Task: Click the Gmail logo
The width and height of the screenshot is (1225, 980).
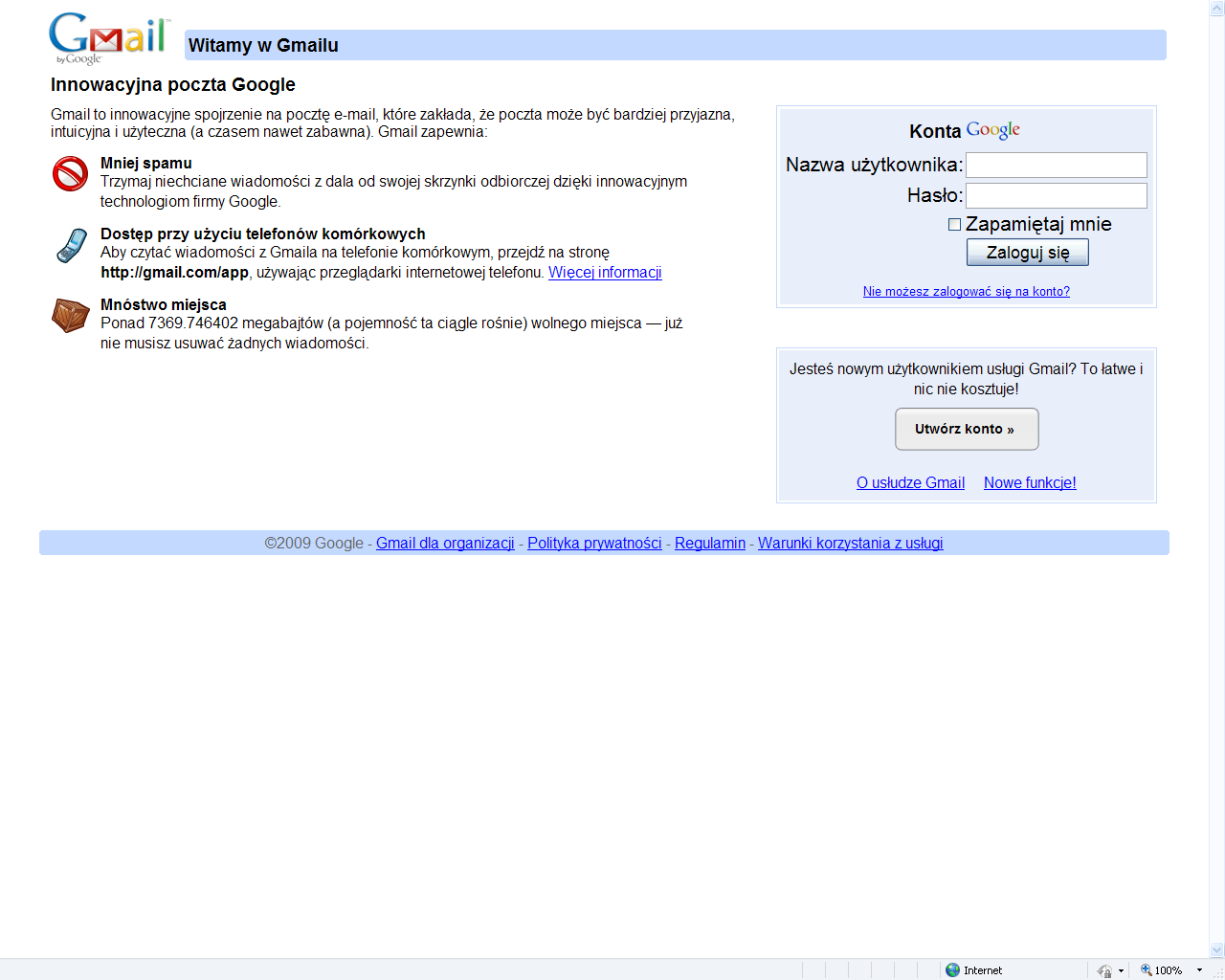Action: 109,38
